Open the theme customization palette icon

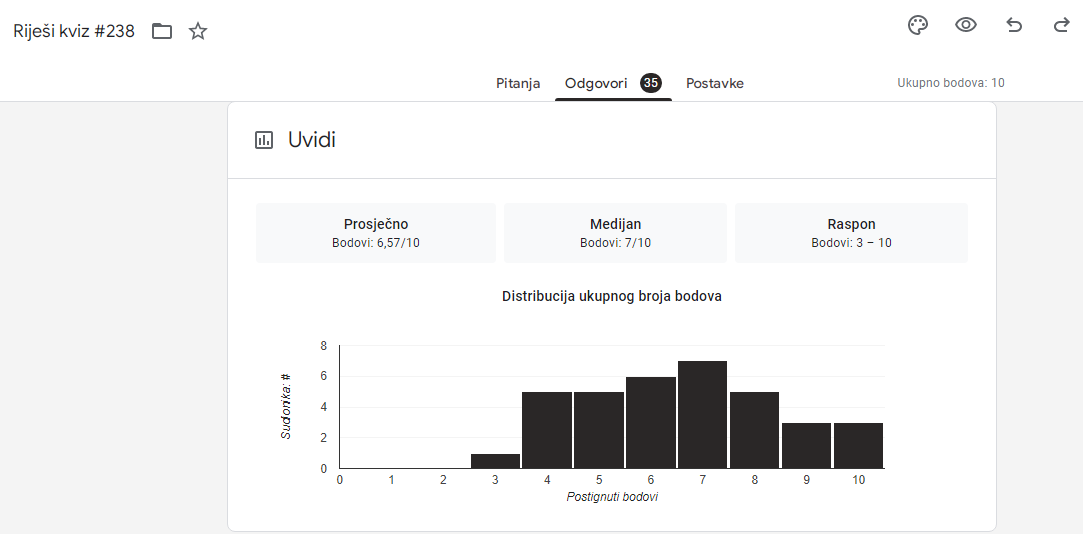918,26
